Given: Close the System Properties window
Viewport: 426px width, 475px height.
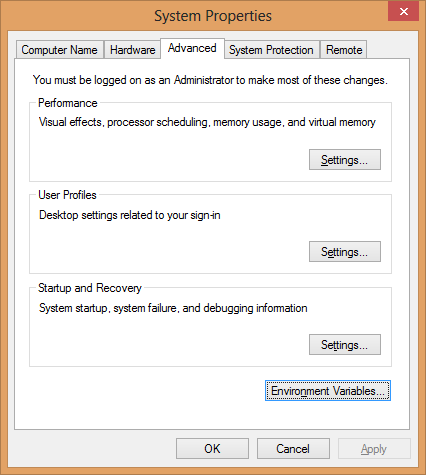Looking at the screenshot, I should [403, 12].
